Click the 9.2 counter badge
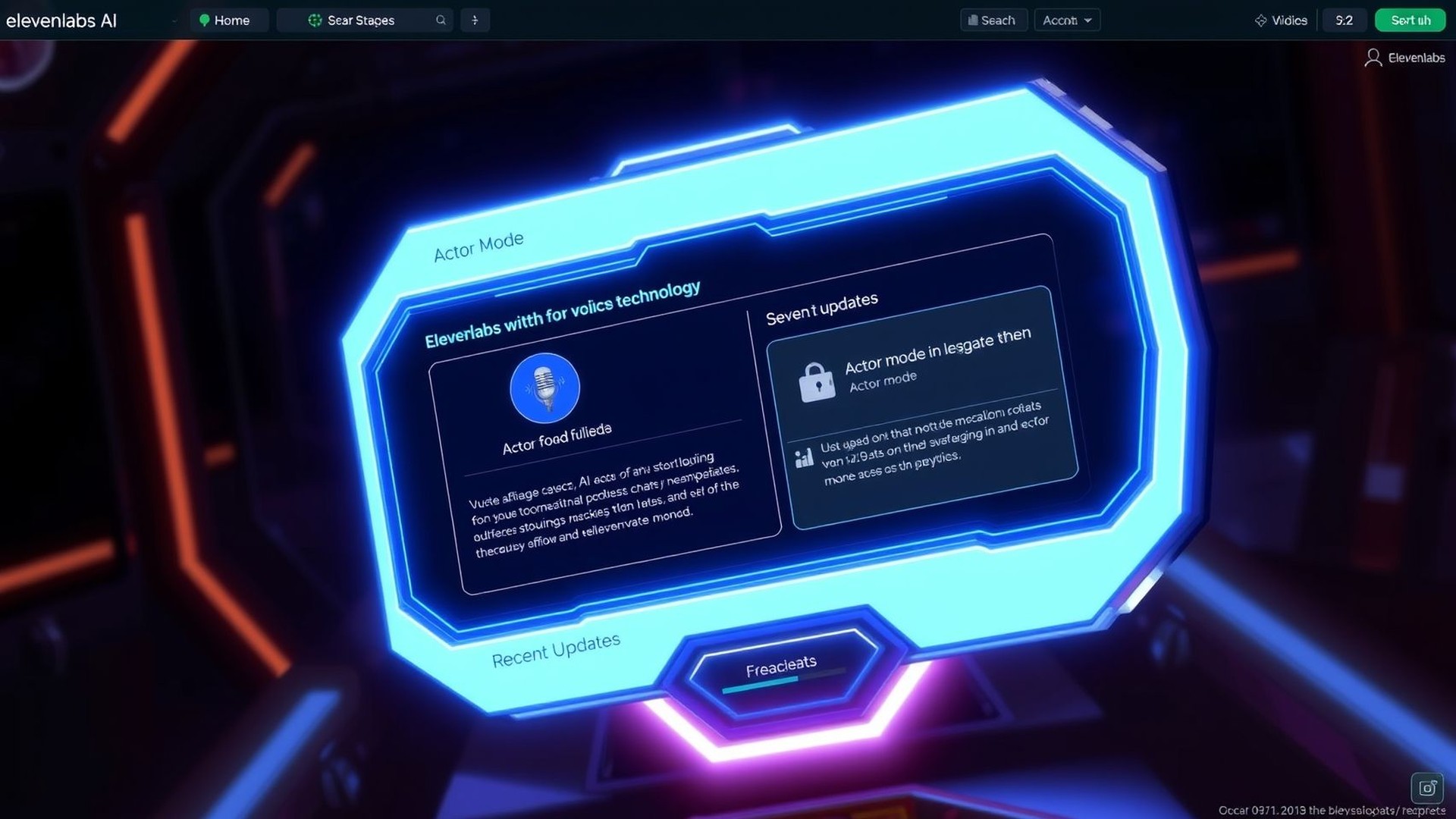This screenshot has width=1456, height=819. pos(1344,20)
